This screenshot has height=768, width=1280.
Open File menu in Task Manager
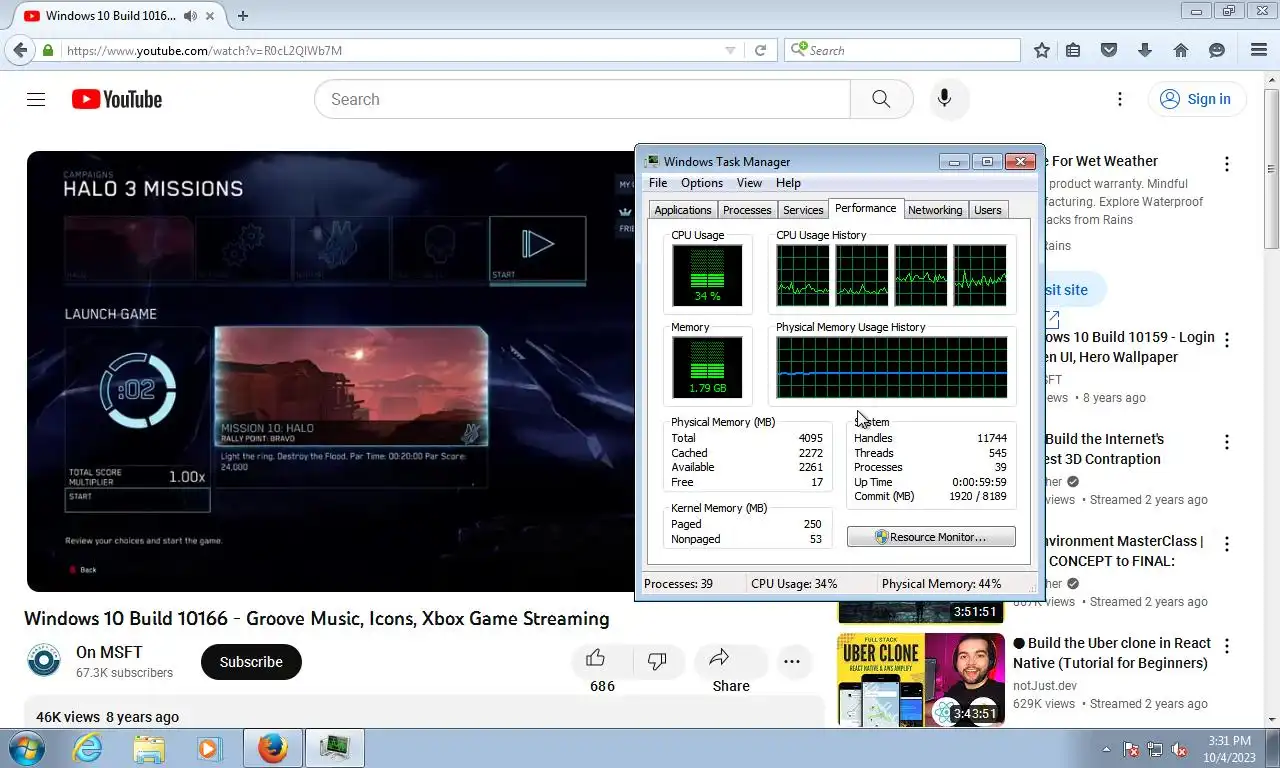(658, 183)
